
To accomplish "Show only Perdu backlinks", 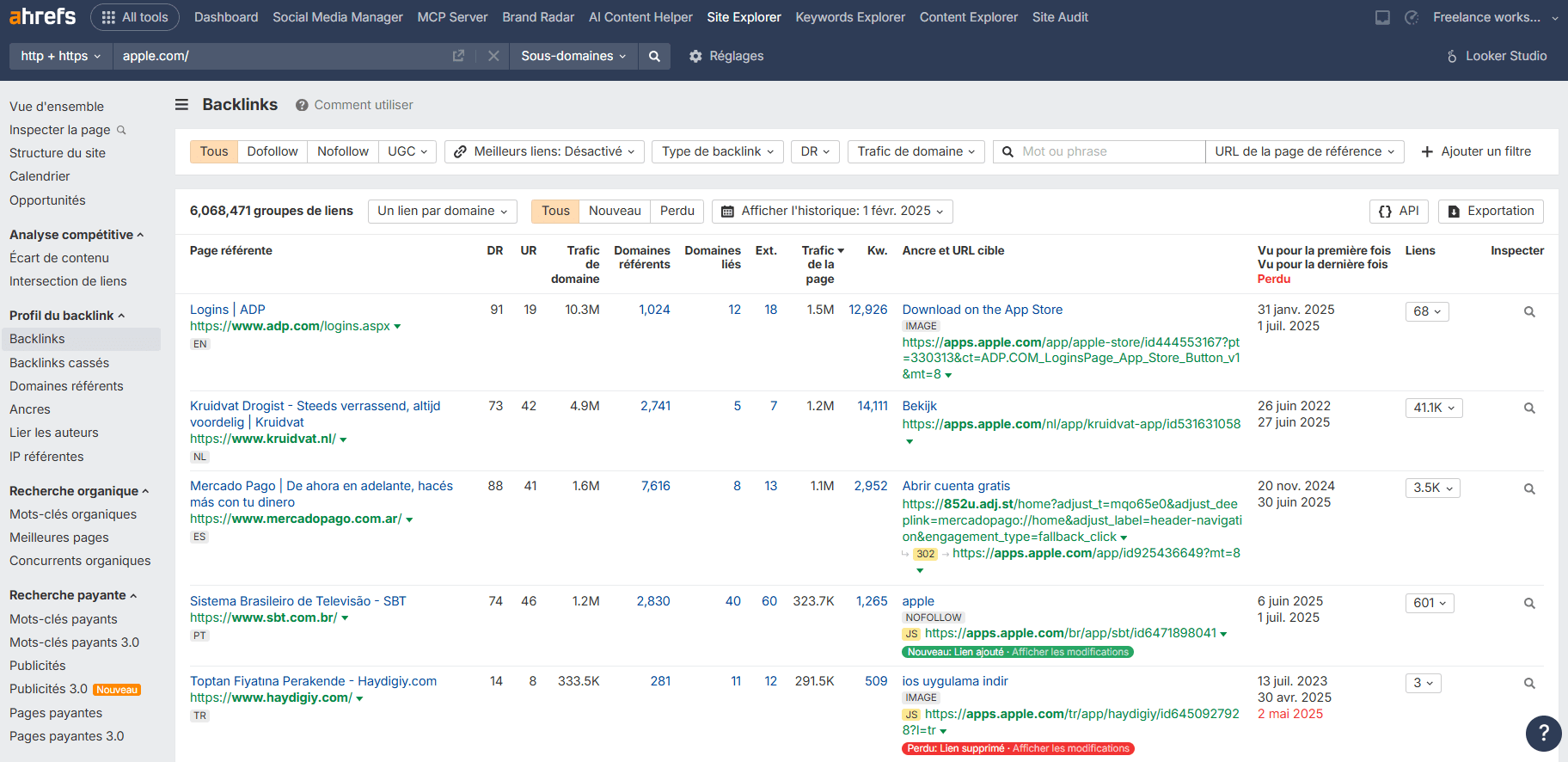I will click(677, 211).
